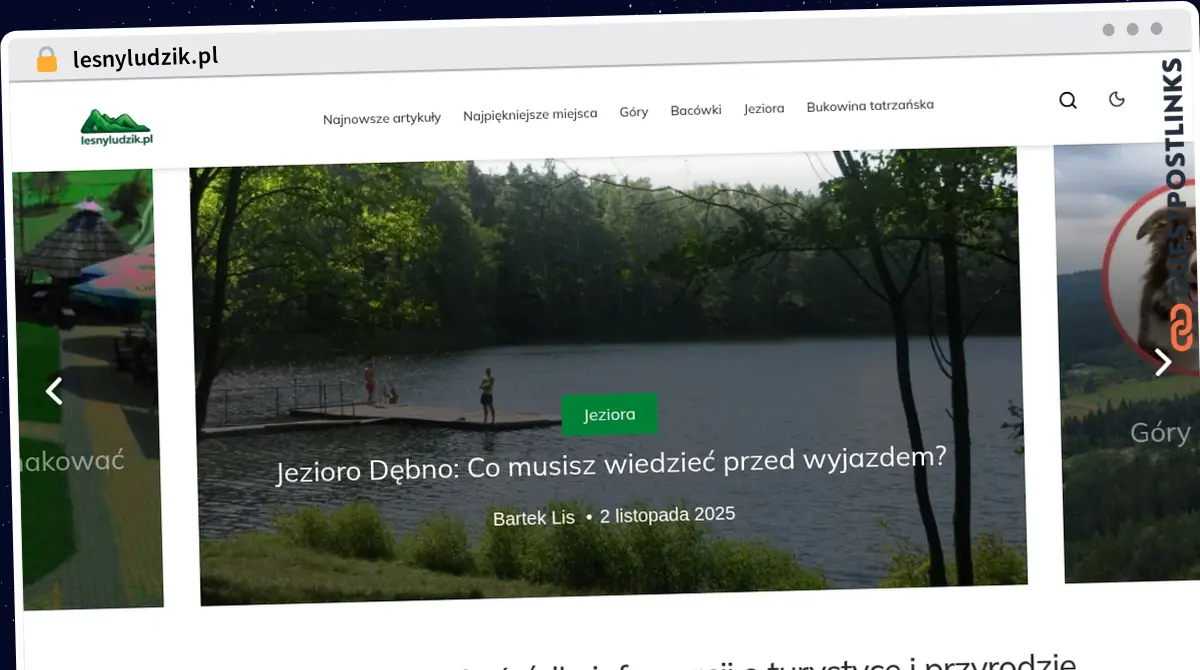This screenshot has width=1200, height=670.
Task: Open the left partially visible slide image
Action: pos(88,388)
